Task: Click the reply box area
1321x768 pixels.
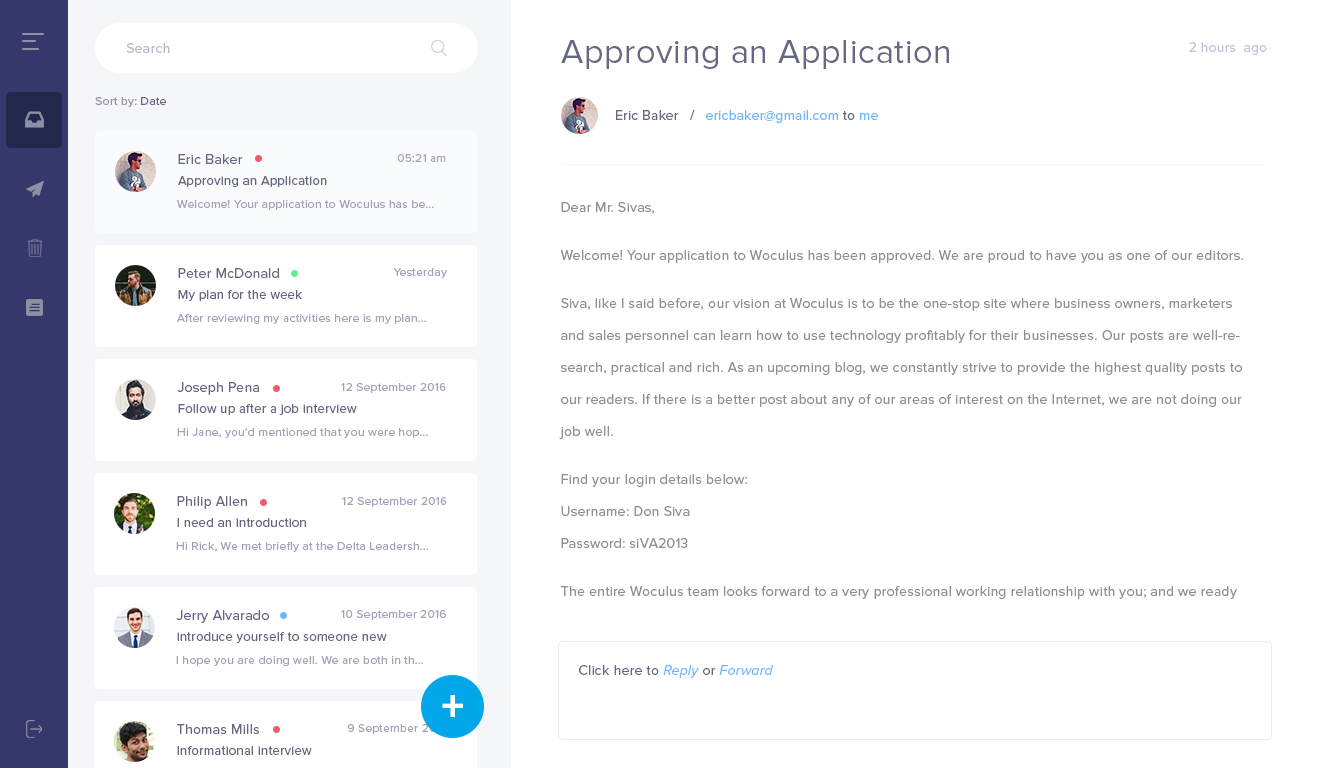Action: 915,691
